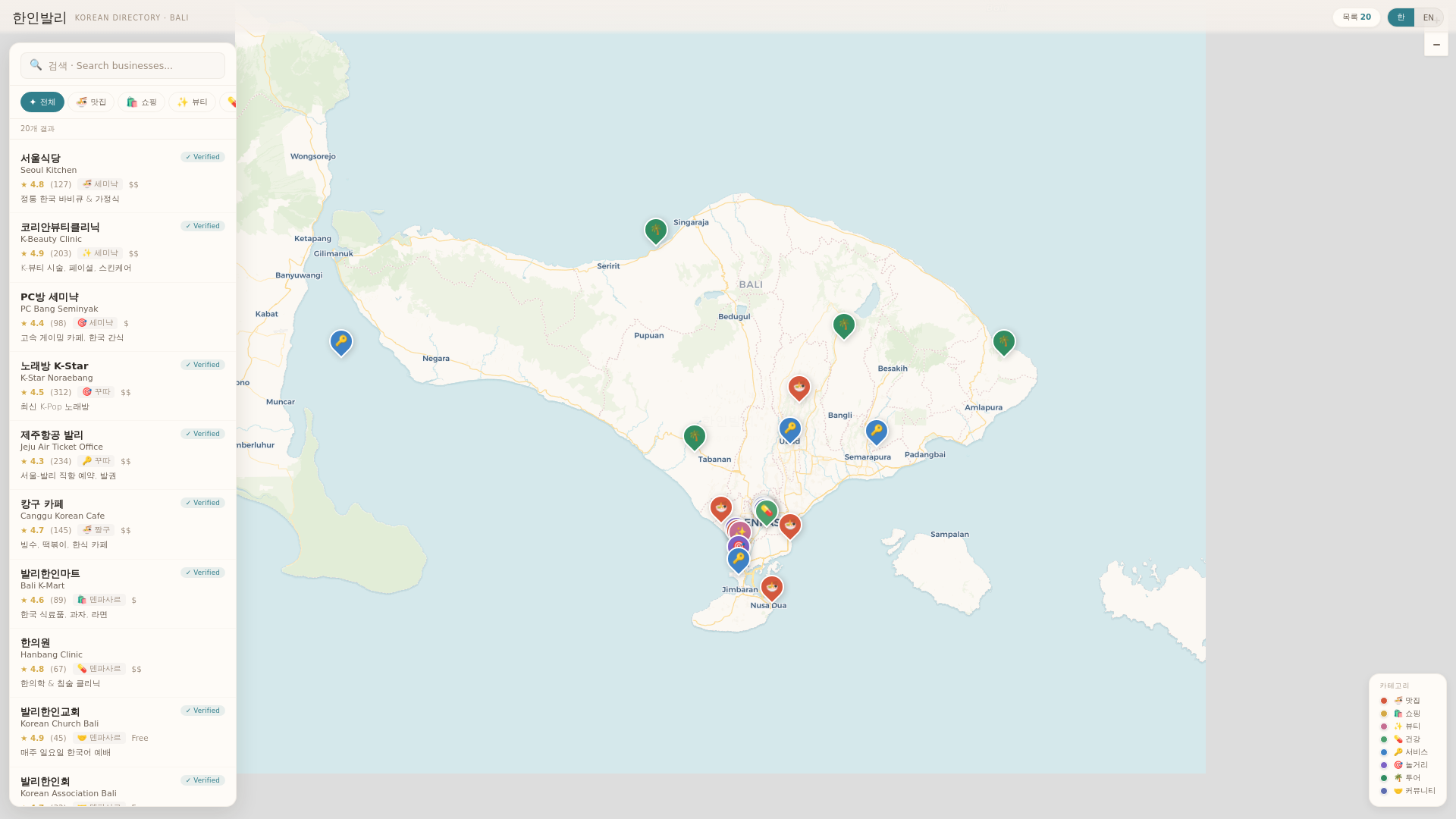Viewport: 1456px width, 819px height.
Task: Click the 20개 결과 results count
Action: coord(37,129)
